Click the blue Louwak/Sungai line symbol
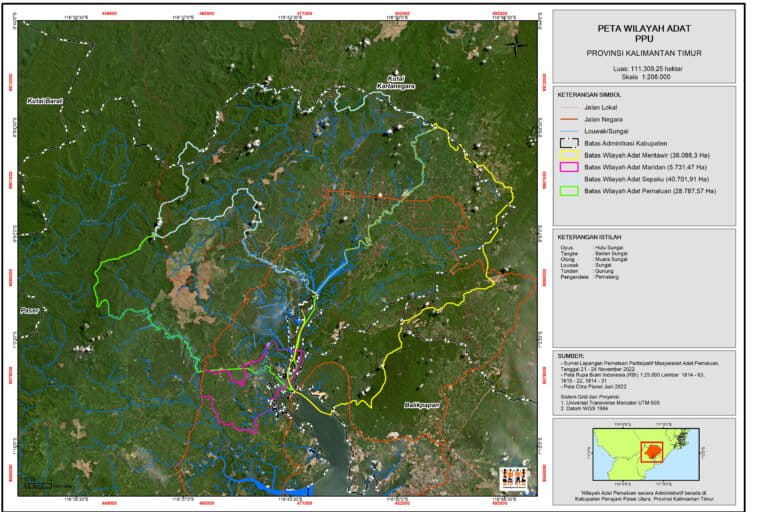The height and width of the screenshot is (512, 768). click(x=569, y=131)
